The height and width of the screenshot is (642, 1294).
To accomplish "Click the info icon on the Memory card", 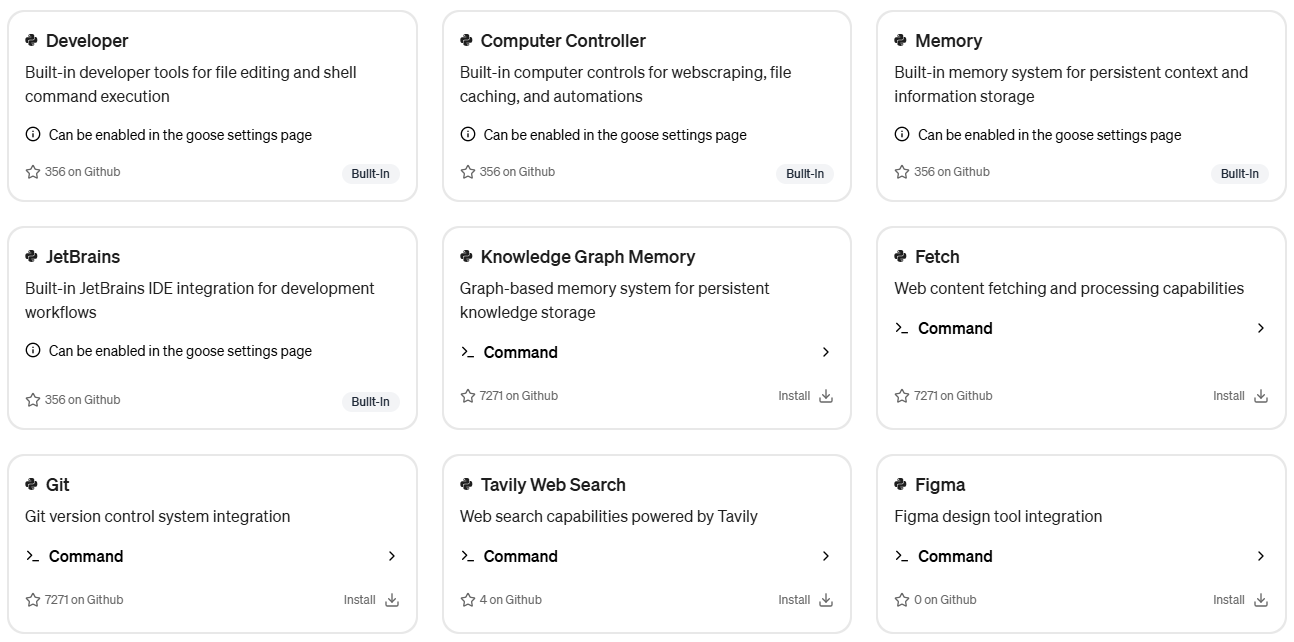I will click(x=902, y=134).
